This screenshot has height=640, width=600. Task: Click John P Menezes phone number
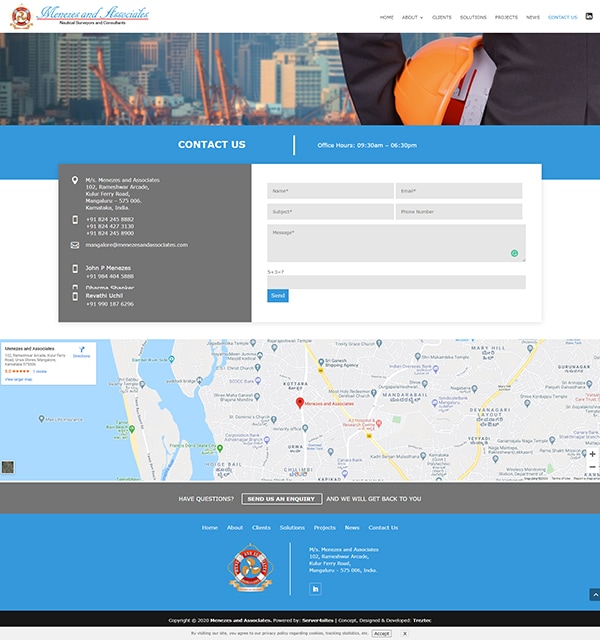110,276
